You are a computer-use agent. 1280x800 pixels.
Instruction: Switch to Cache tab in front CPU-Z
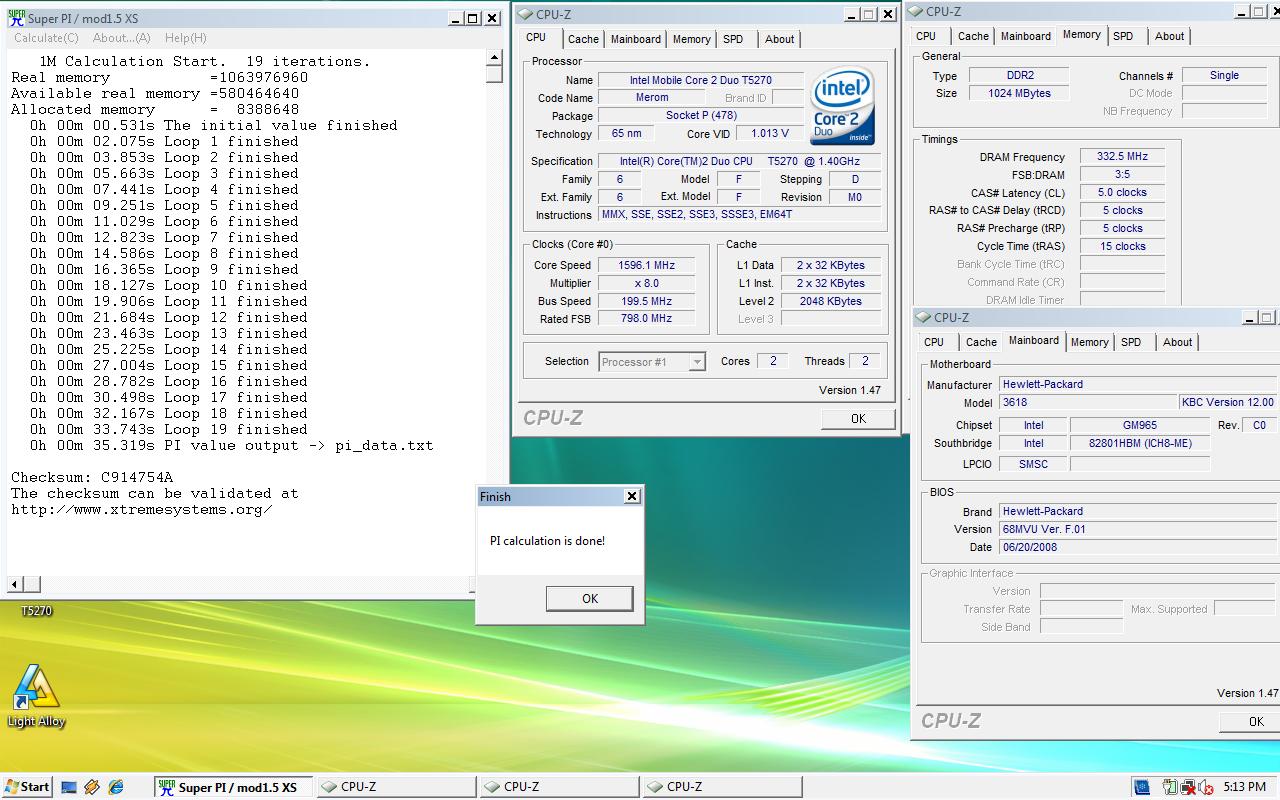pyautogui.click(x=583, y=39)
